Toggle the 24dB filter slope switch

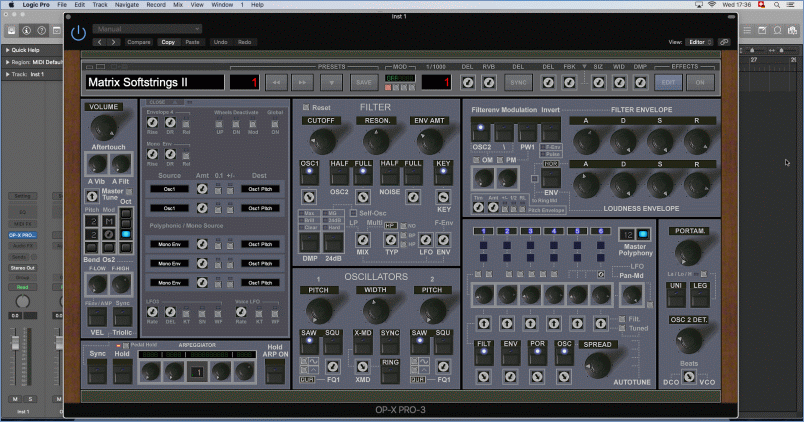pos(333,243)
